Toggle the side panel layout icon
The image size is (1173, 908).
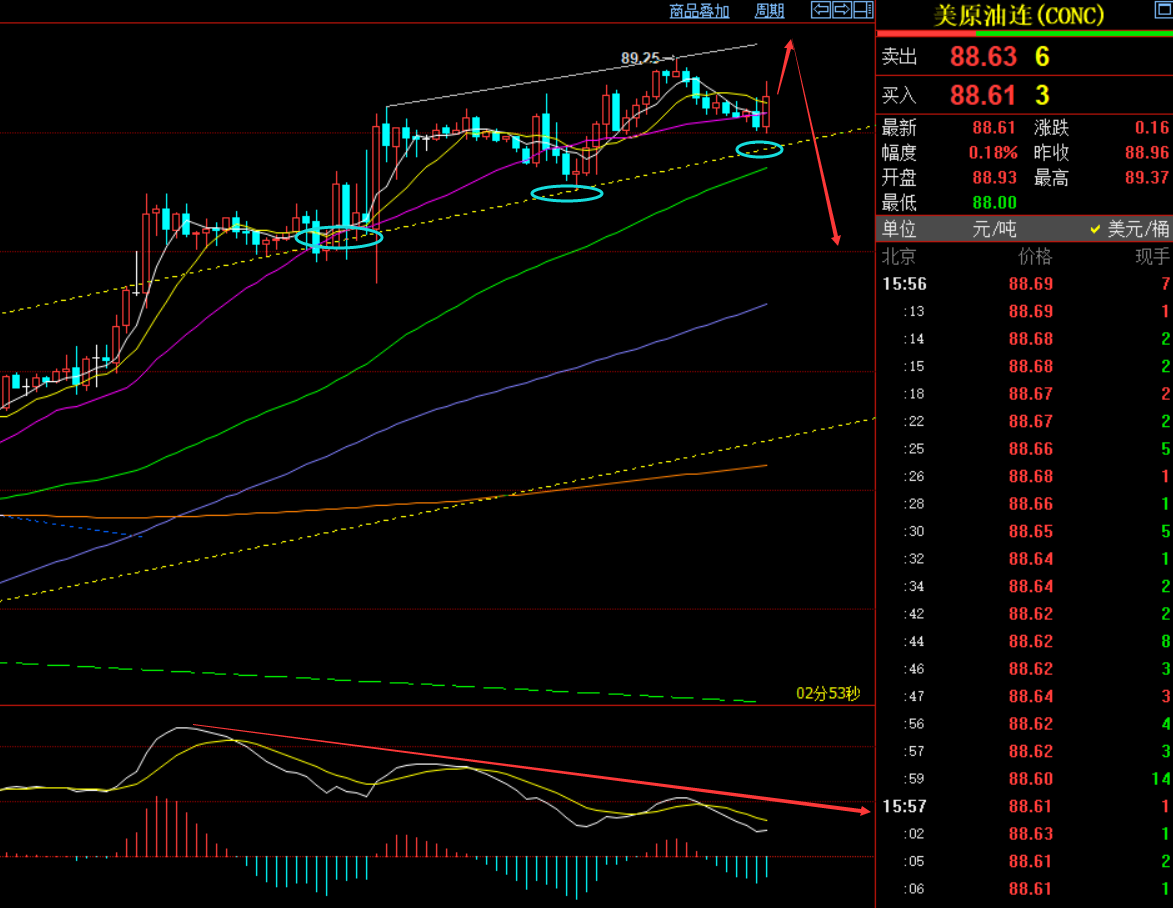863,10
